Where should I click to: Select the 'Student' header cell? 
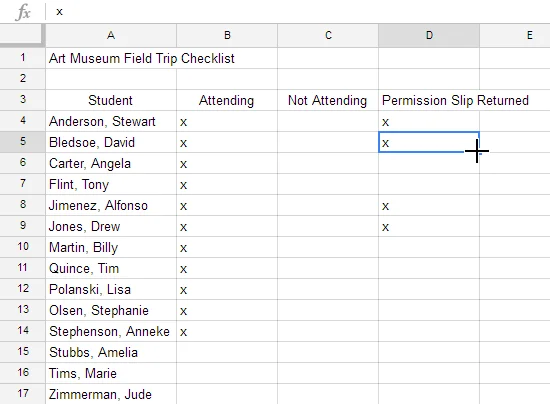[111, 100]
